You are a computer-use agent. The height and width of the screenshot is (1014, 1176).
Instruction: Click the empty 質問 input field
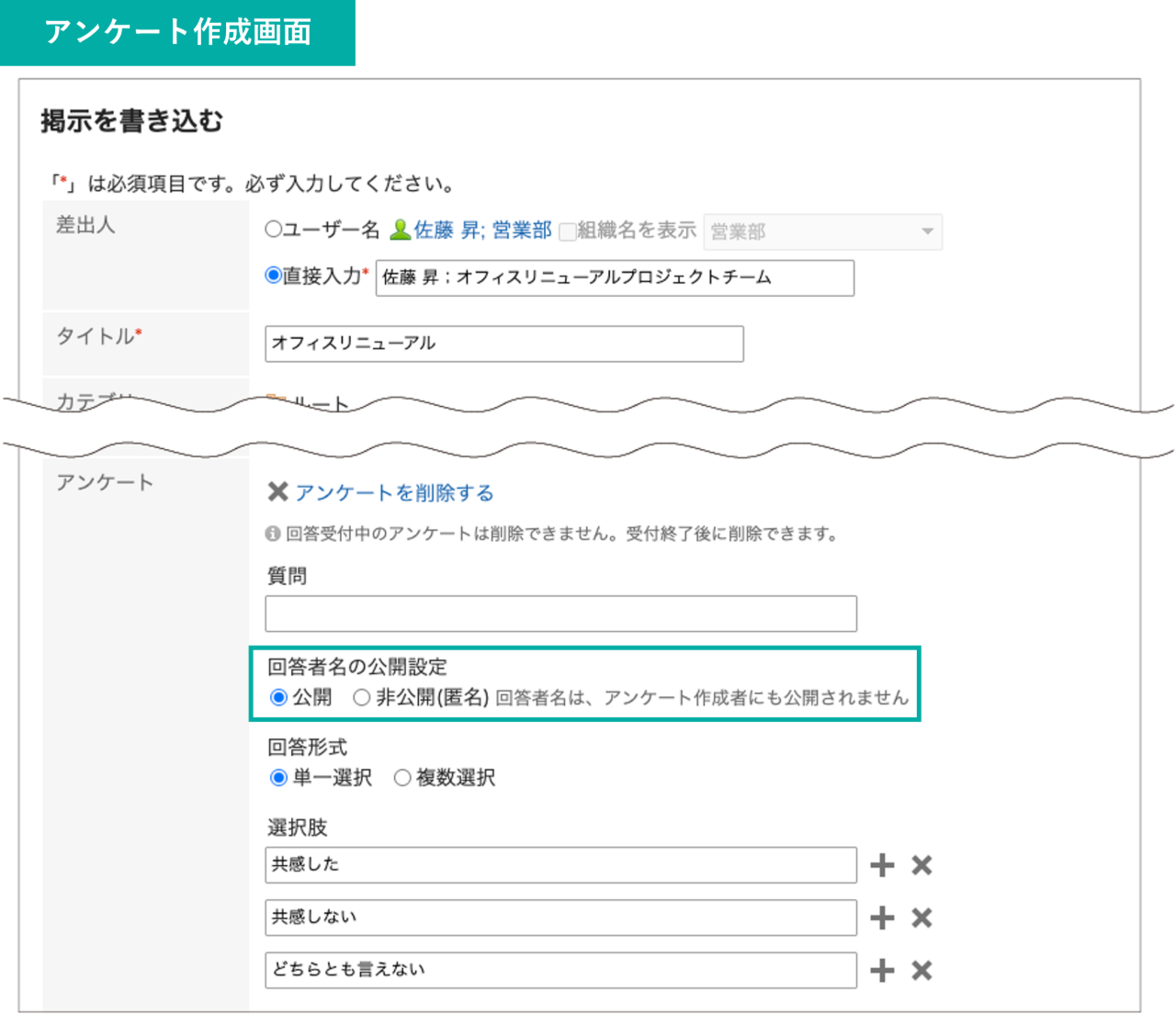[x=561, y=614]
